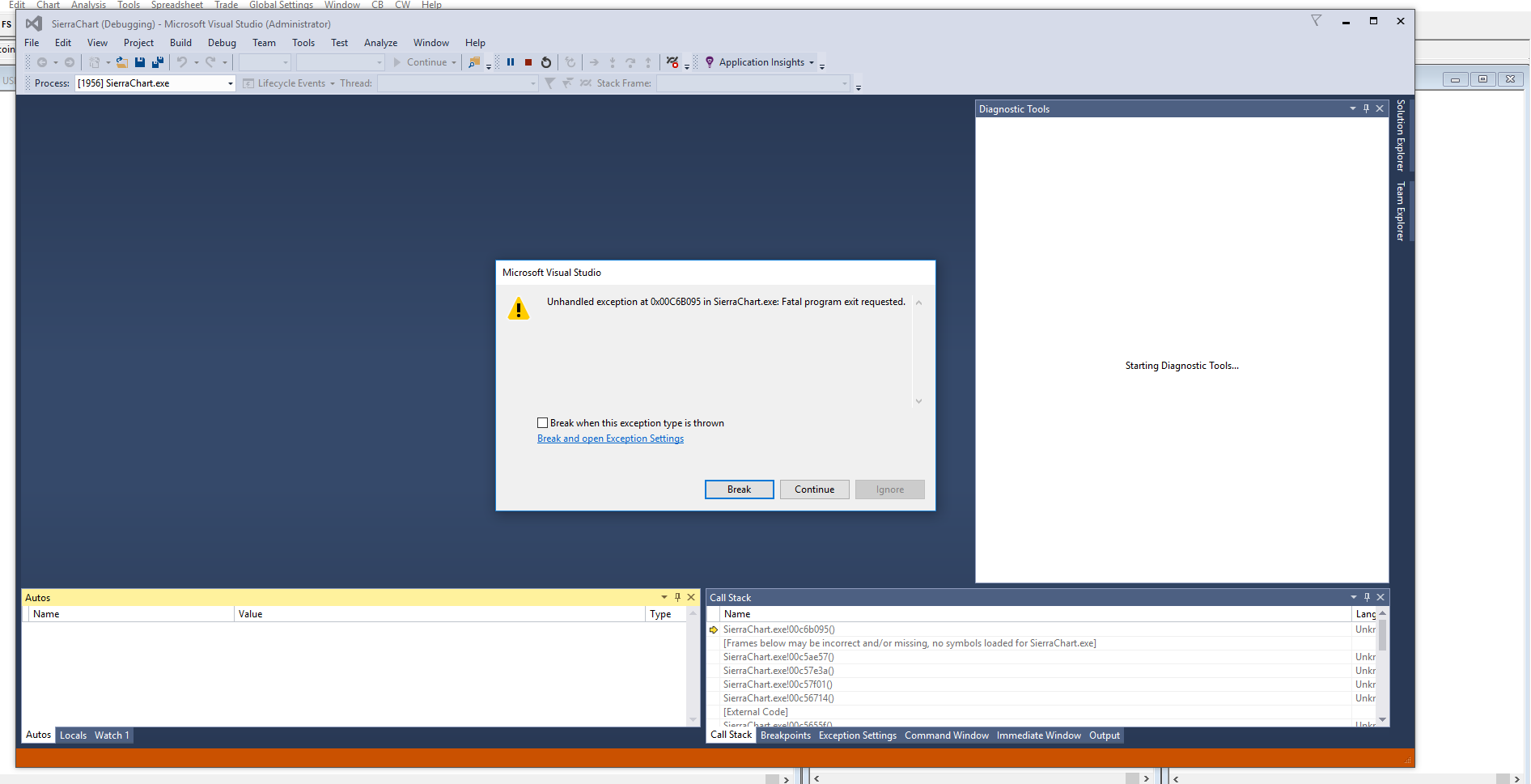This screenshot has width=1531, height=784.
Task: Open the Continue button dropdown arrow
Action: point(454,62)
